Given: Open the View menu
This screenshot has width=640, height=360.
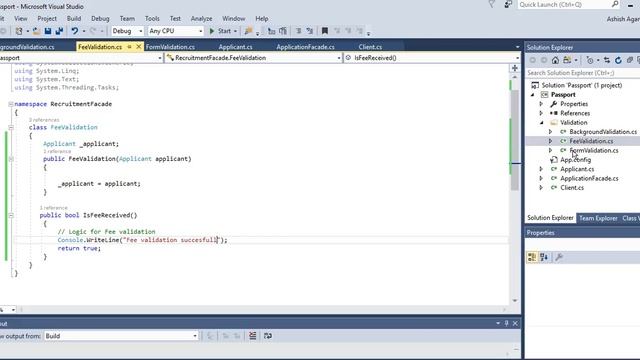Looking at the screenshot, I should [21, 19].
